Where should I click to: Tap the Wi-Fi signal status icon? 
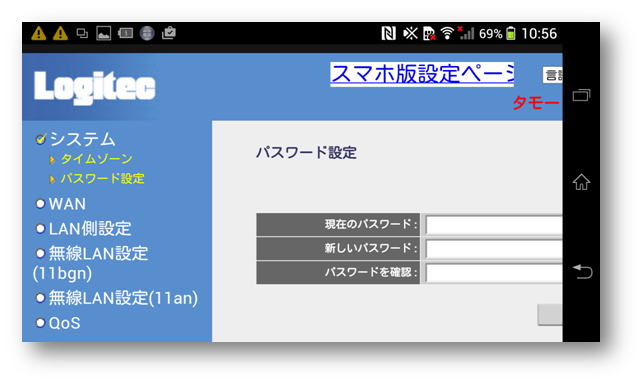[447, 33]
